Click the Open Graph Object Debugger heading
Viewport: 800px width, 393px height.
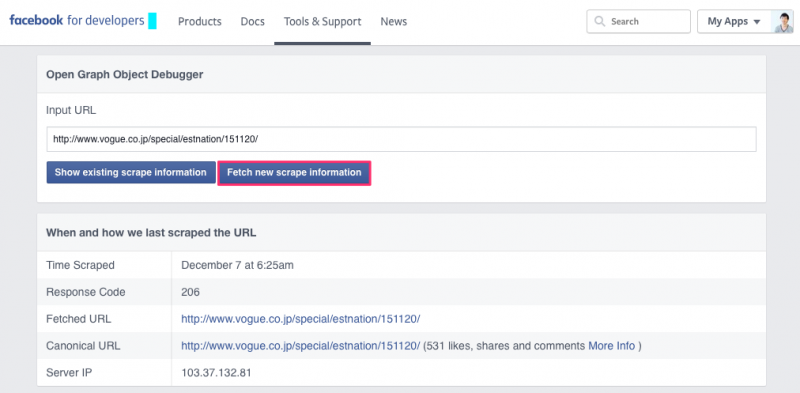click(124, 75)
